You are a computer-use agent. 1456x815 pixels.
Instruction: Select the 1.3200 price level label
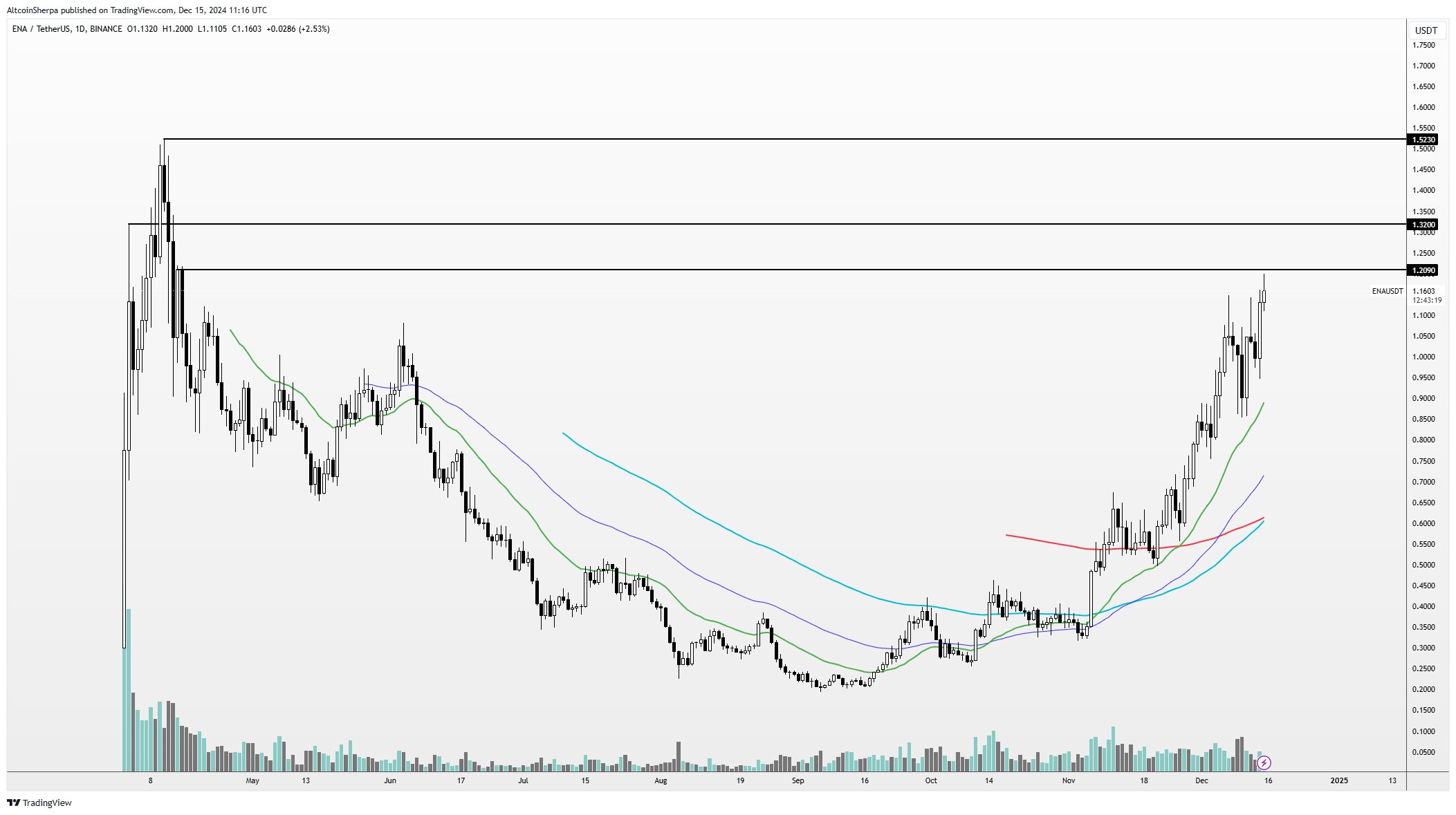click(x=1423, y=225)
